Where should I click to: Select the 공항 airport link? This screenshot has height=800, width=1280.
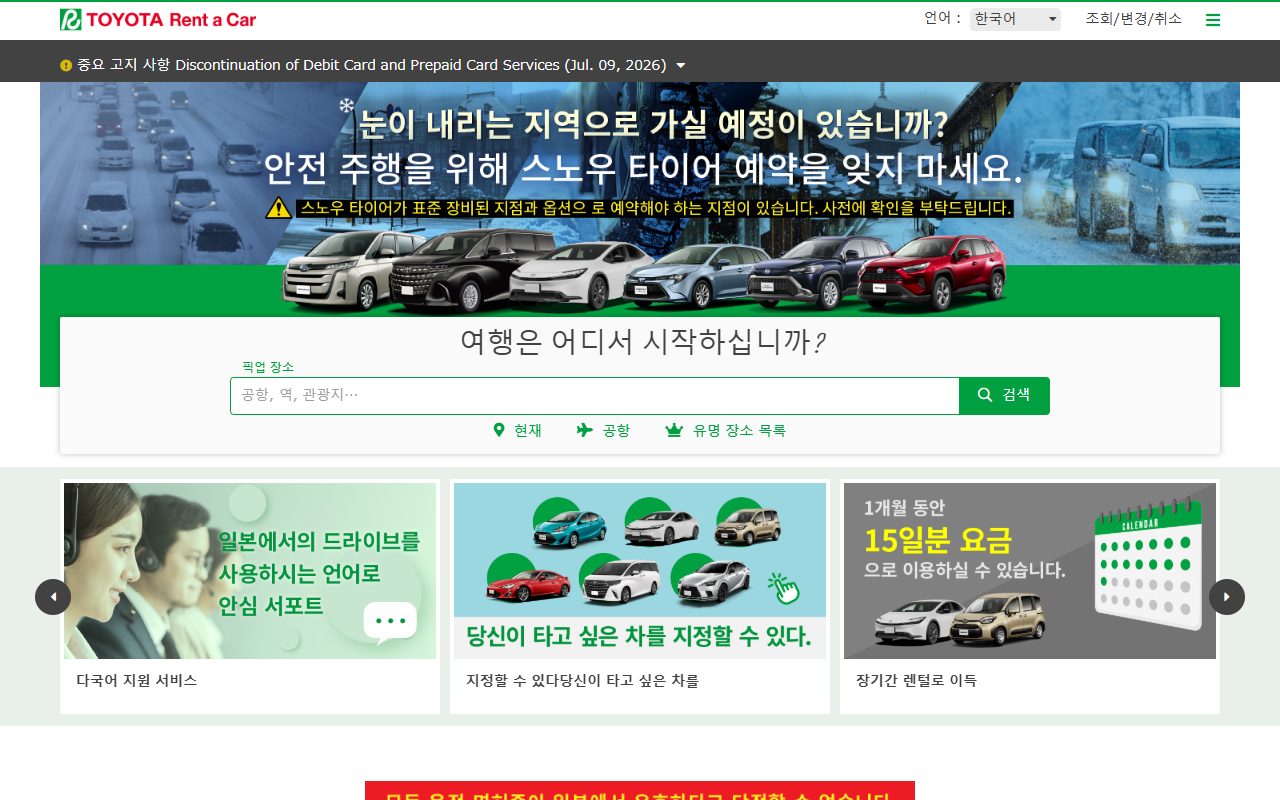(x=604, y=430)
